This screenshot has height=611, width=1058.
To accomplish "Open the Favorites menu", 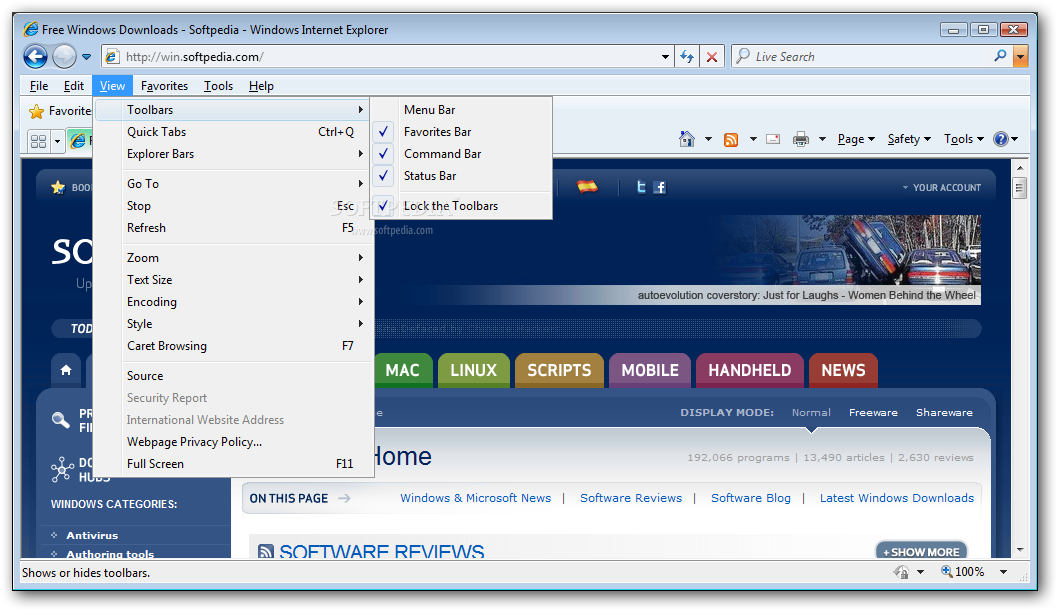I will [164, 86].
